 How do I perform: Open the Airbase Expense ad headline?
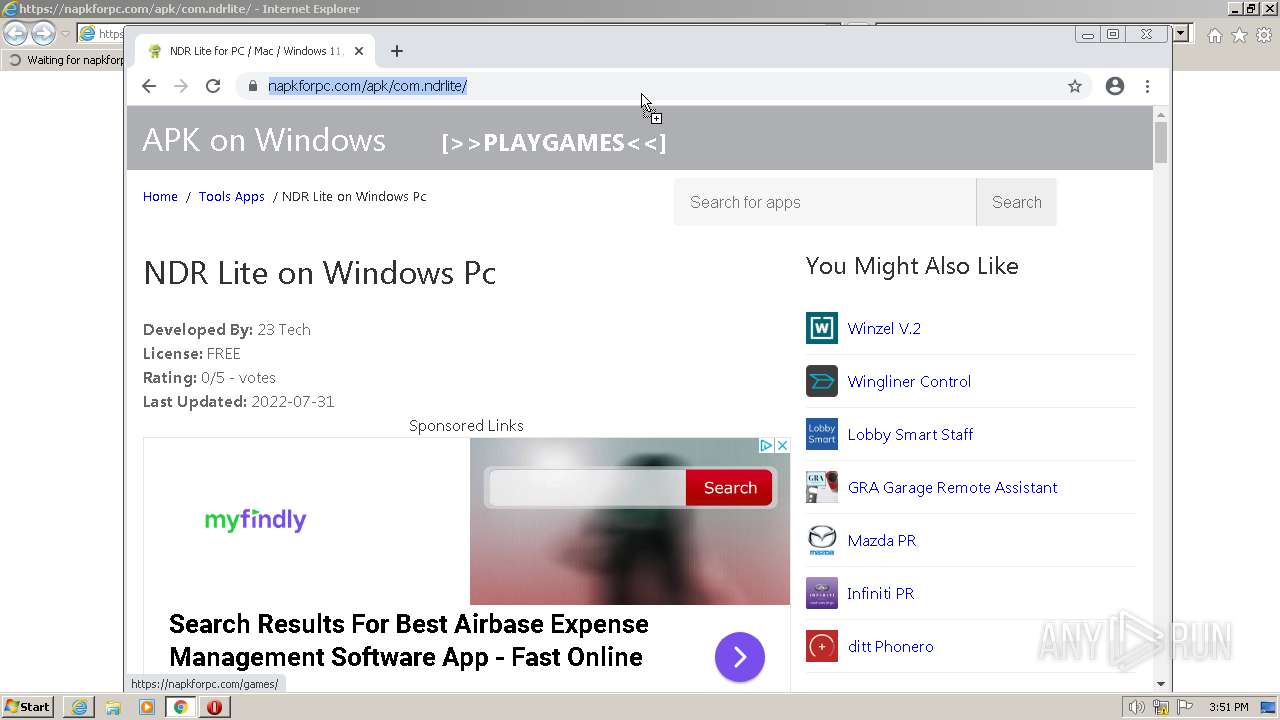point(409,640)
